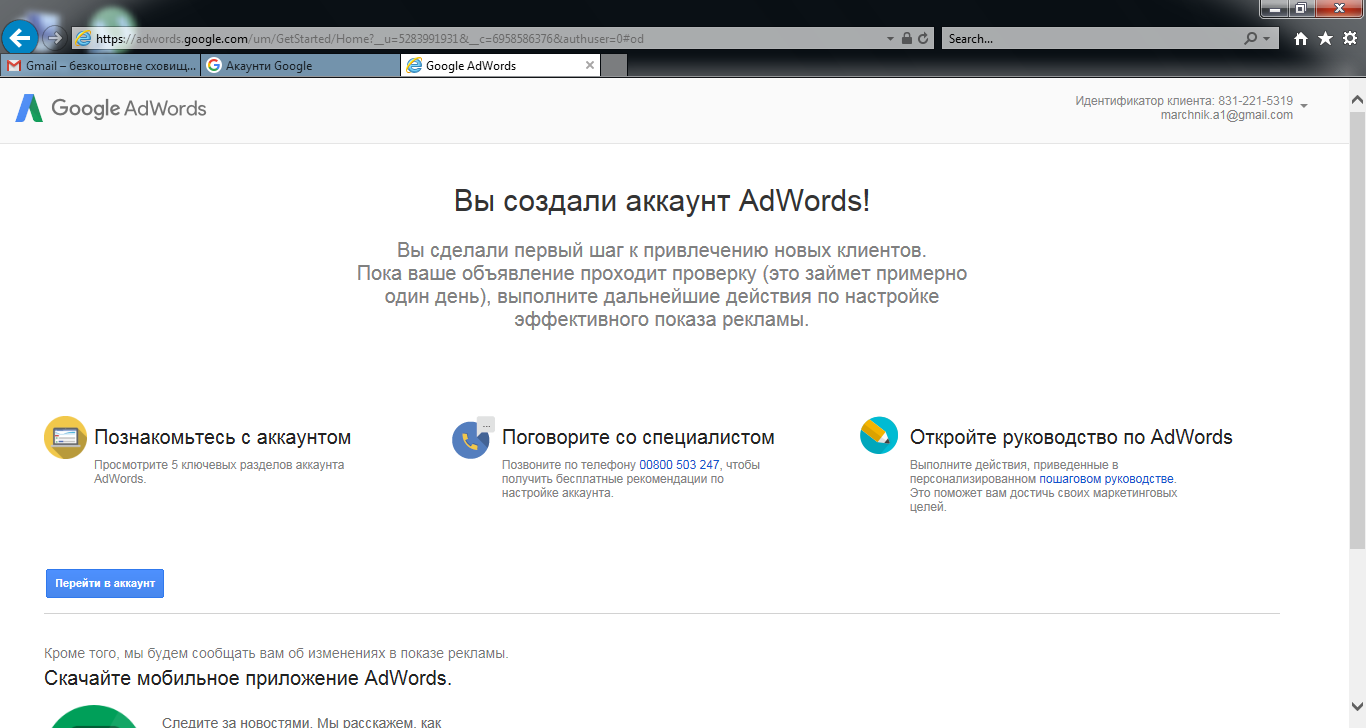View the security lock icon in address bar
This screenshot has height=728, width=1366.
coord(906,39)
